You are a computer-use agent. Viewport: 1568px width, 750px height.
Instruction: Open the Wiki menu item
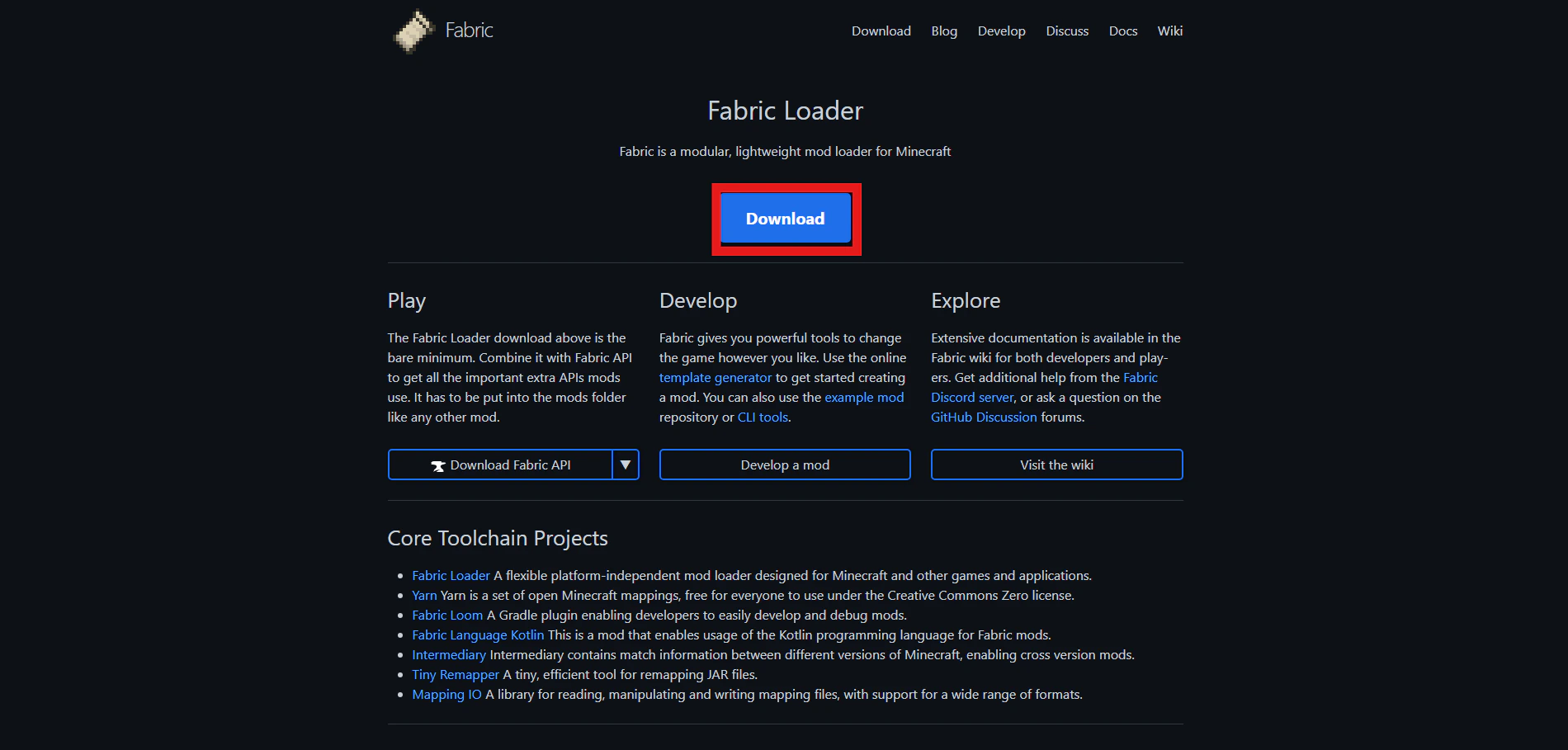pos(1169,31)
